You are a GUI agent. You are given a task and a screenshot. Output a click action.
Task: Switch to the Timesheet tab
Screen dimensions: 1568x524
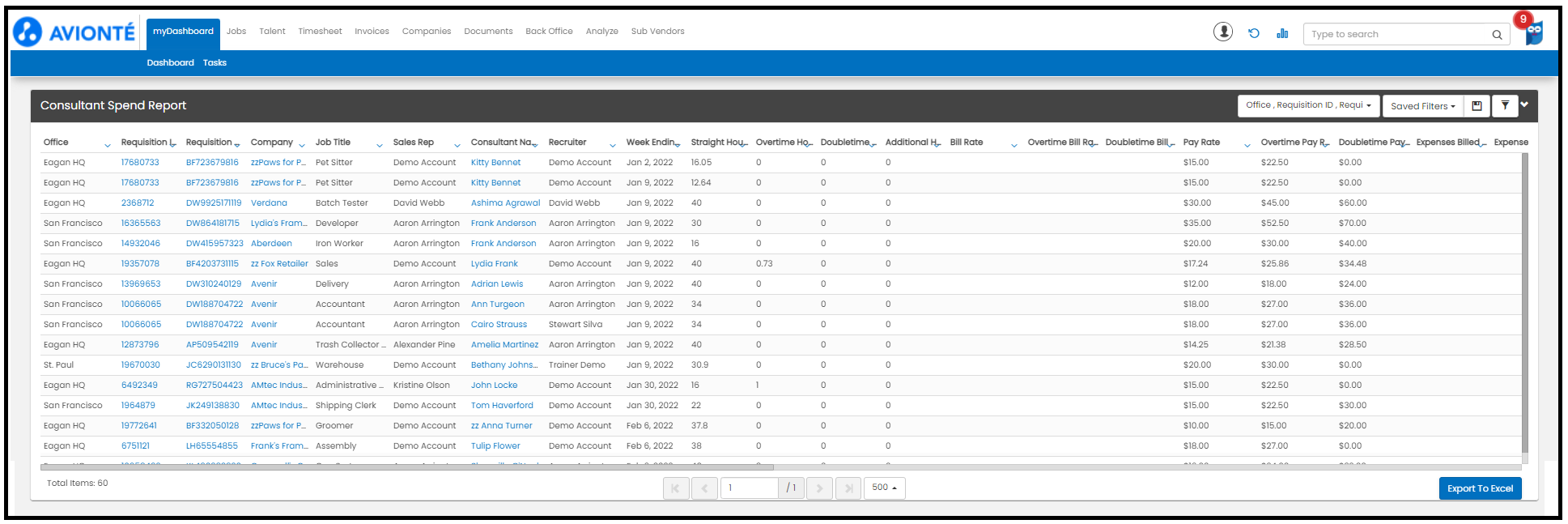pos(320,32)
